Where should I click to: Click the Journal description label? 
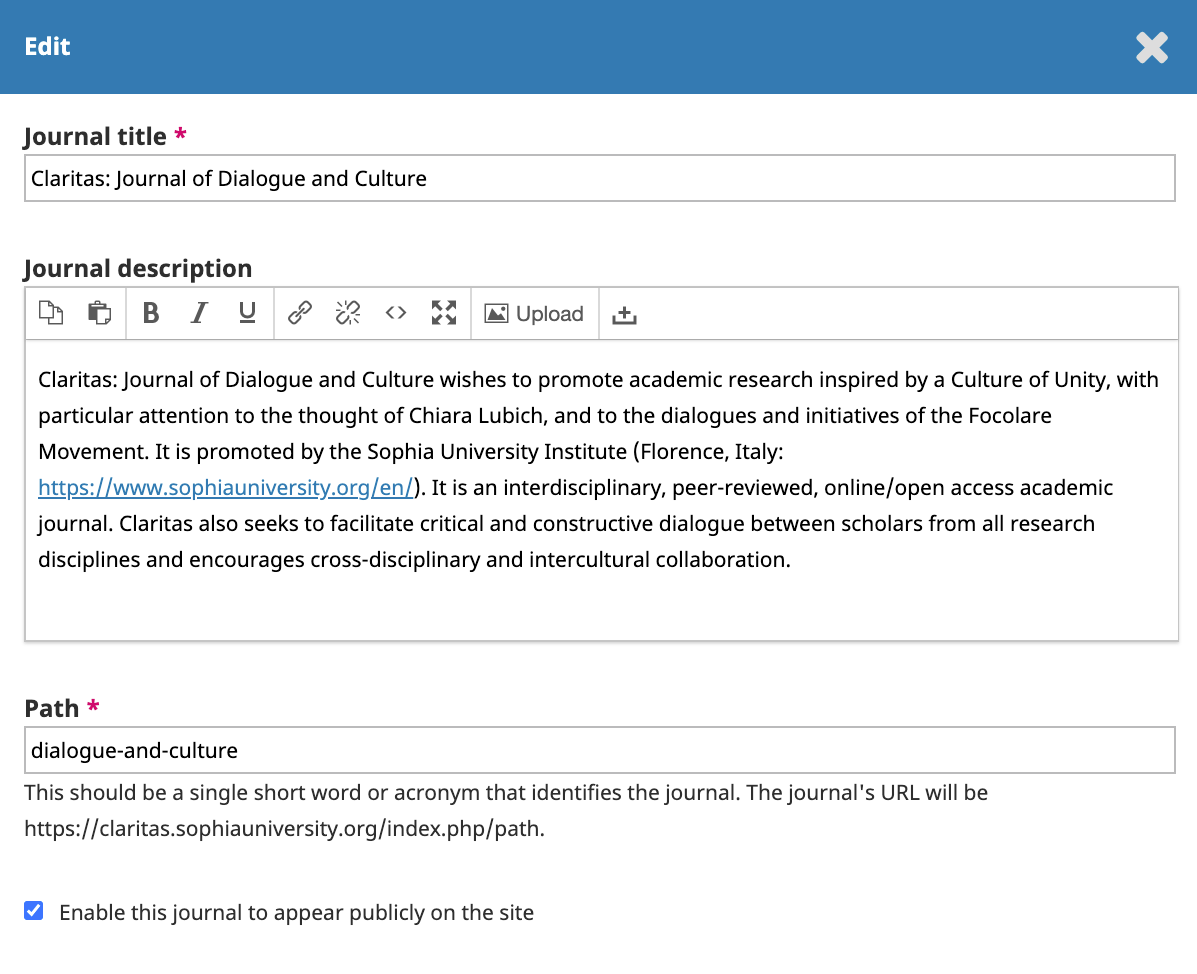tap(138, 269)
